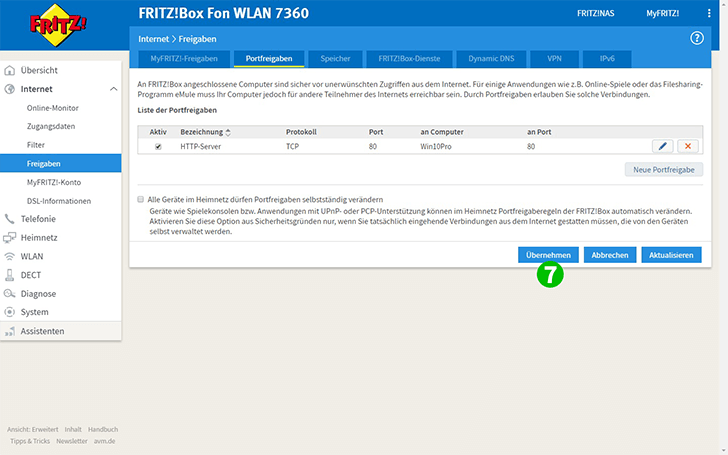This screenshot has width=728, height=455.
Task: Click the Übersicht home icon
Action: pyautogui.click(x=9, y=70)
